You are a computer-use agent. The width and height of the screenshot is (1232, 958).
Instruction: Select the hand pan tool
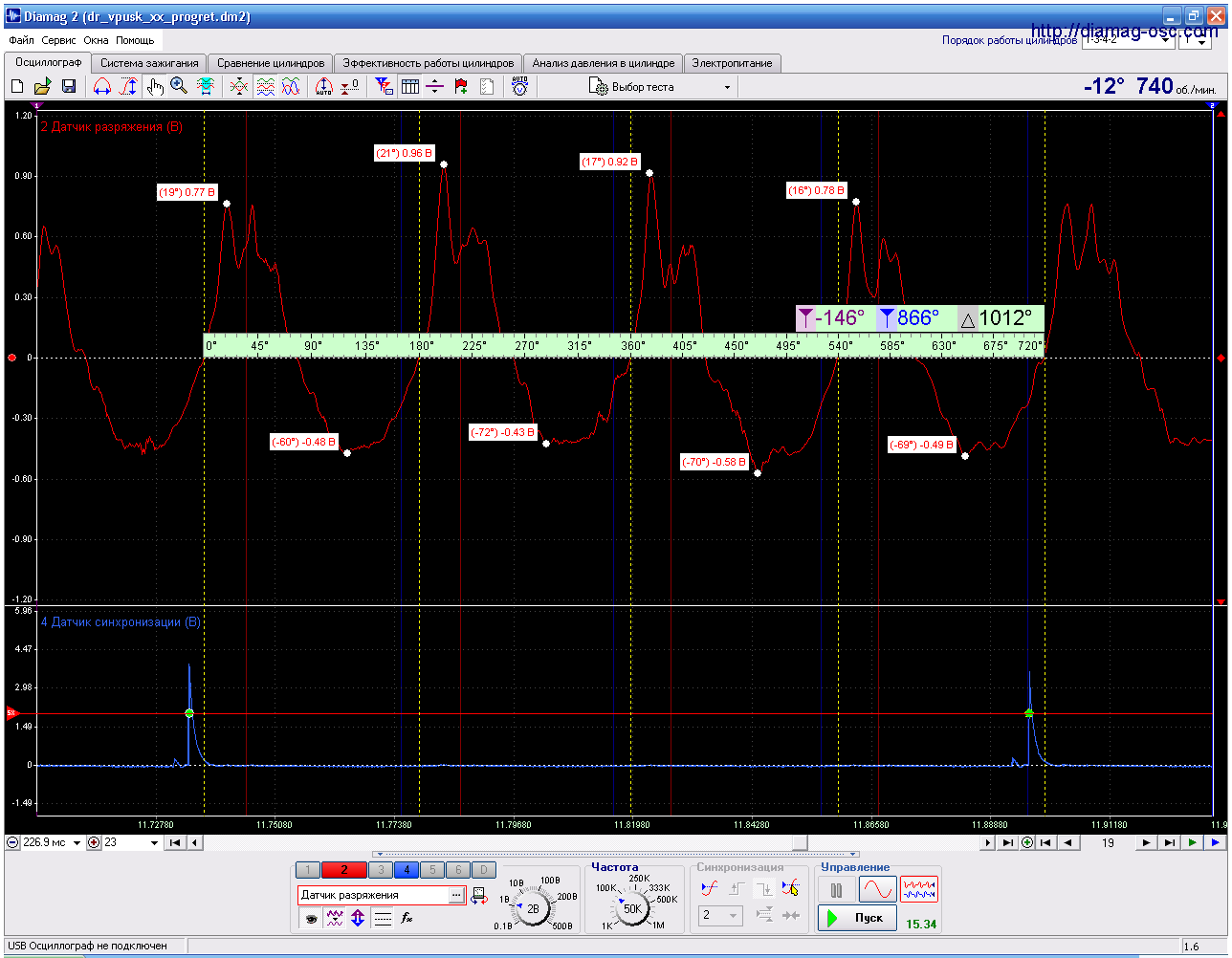click(155, 87)
